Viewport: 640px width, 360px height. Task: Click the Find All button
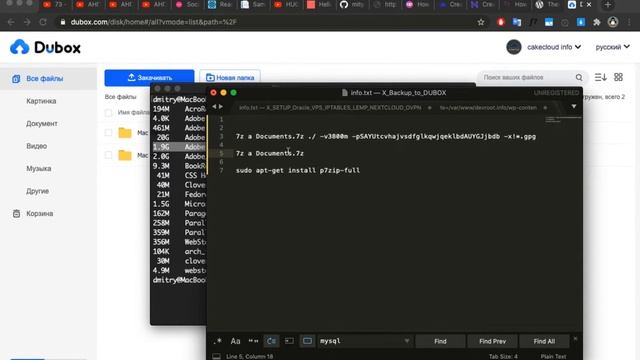coord(544,341)
